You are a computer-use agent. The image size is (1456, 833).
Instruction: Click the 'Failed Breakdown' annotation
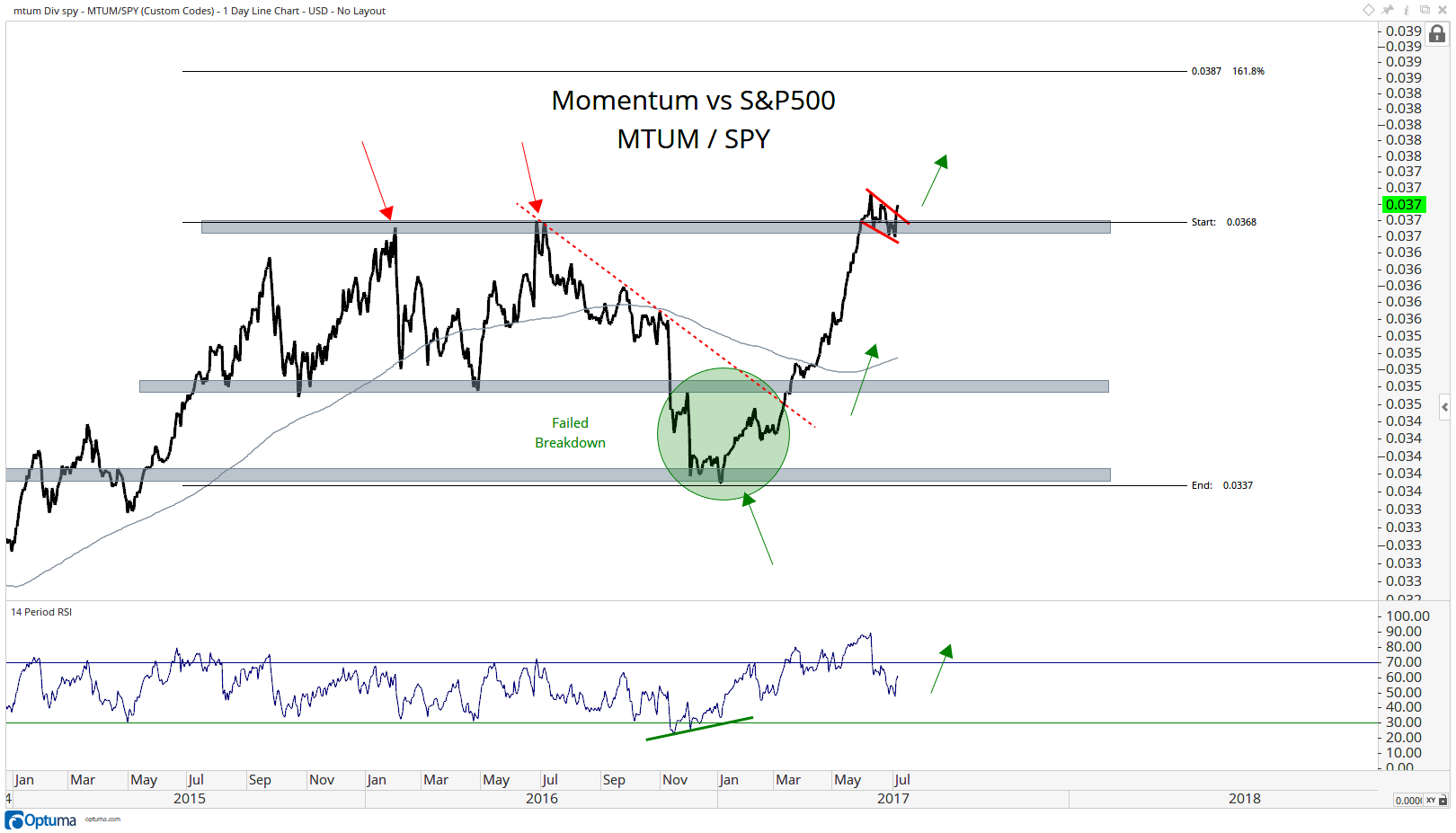coord(570,432)
